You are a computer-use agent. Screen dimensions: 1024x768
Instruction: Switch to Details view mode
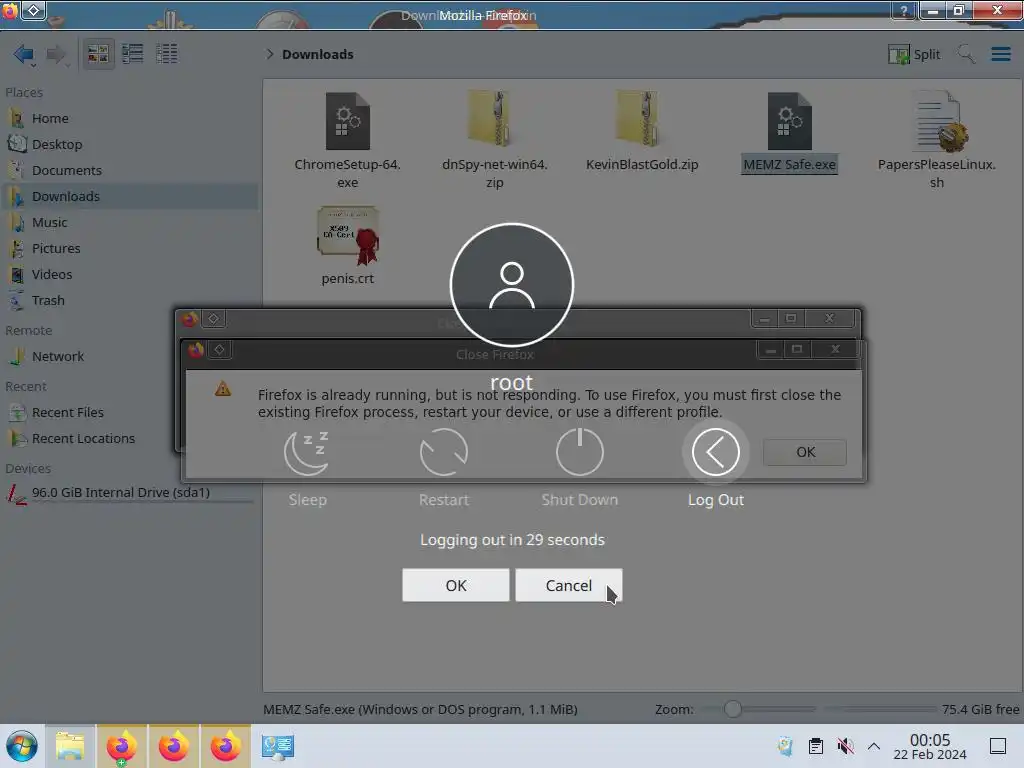coord(167,54)
